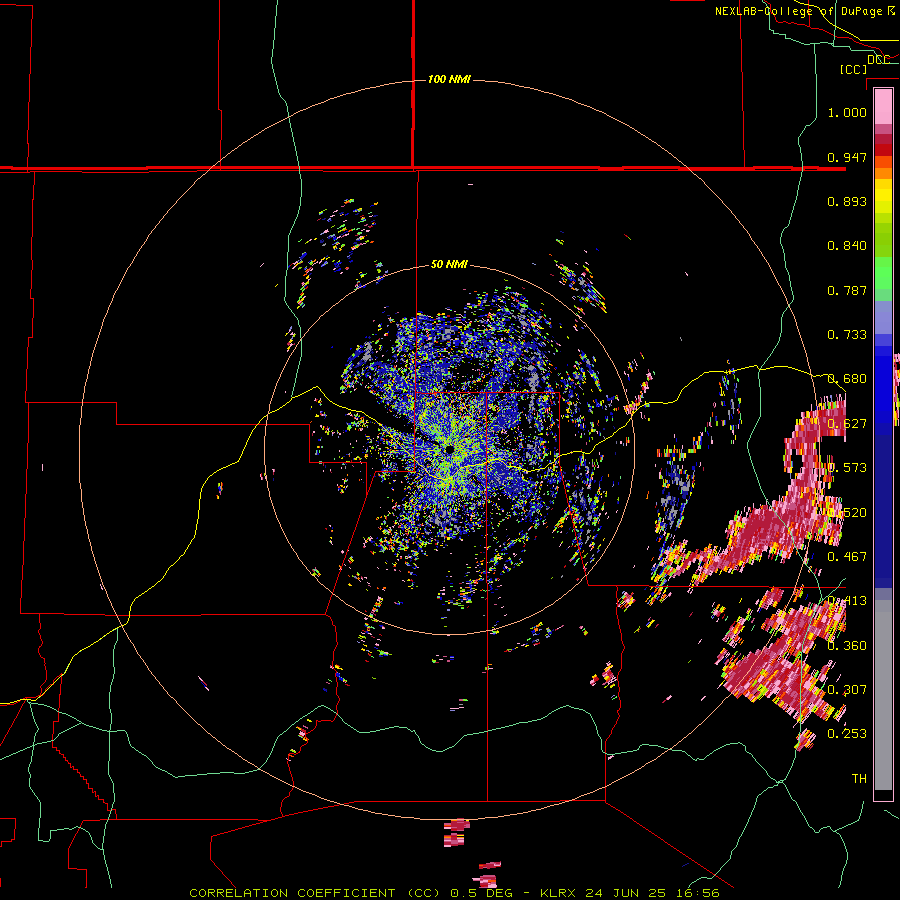Click the 0.787 color scale value
This screenshot has height=900, width=900.
[847, 290]
